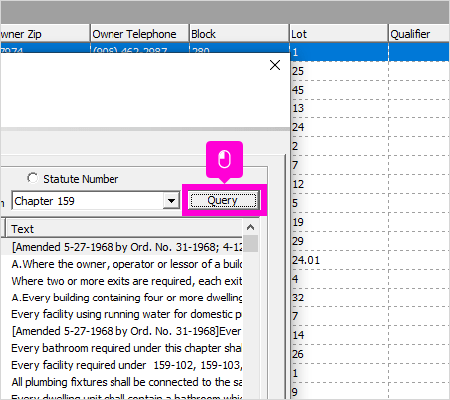
Task: Click the Text column header in results
Action: pyautogui.click(x=124, y=229)
